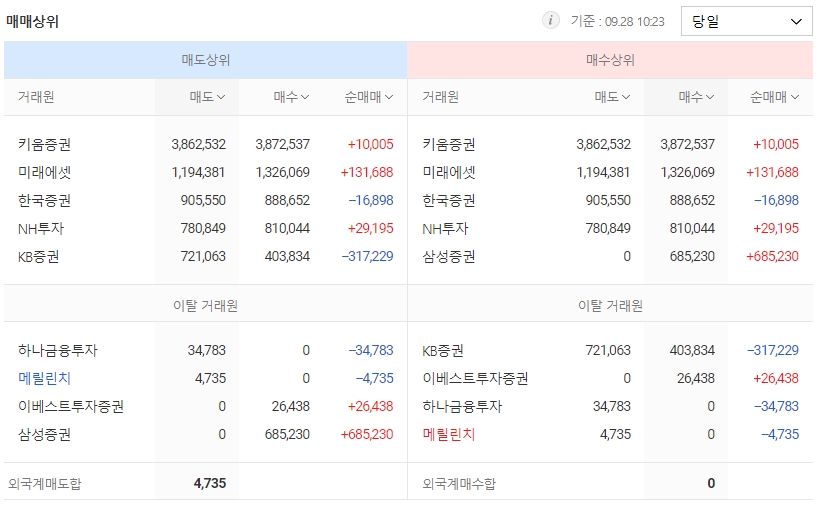Select 한국증권 in the 매도상위 list
The height and width of the screenshot is (505, 820).
click(44, 201)
